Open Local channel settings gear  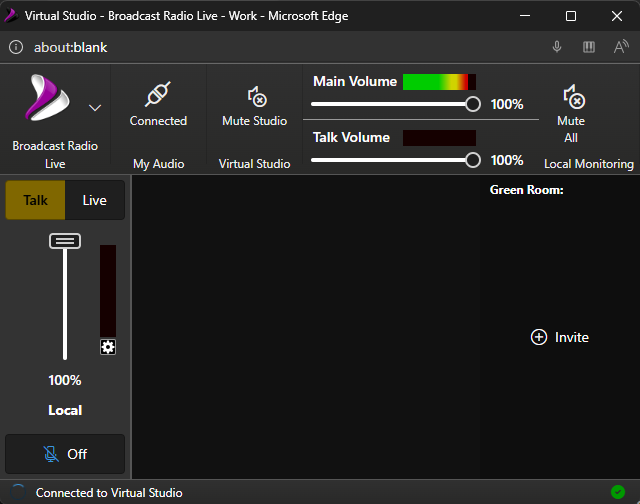tap(108, 347)
